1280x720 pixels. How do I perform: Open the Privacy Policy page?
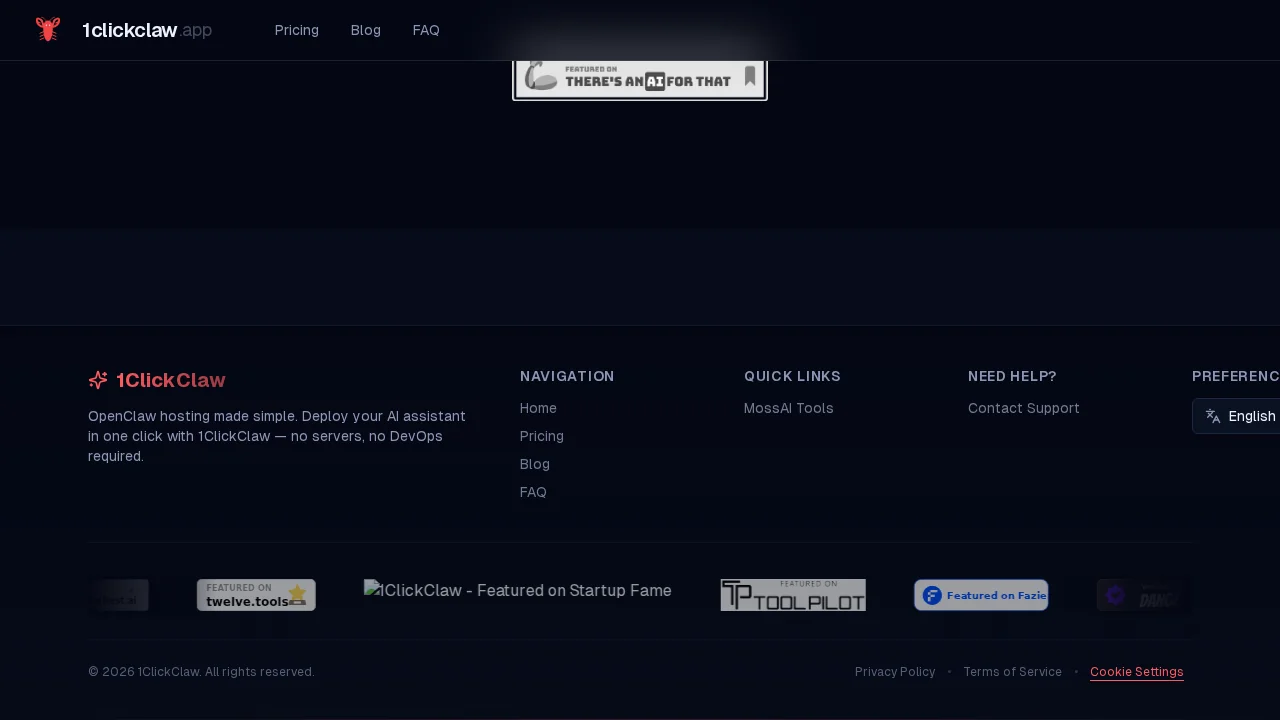894,671
